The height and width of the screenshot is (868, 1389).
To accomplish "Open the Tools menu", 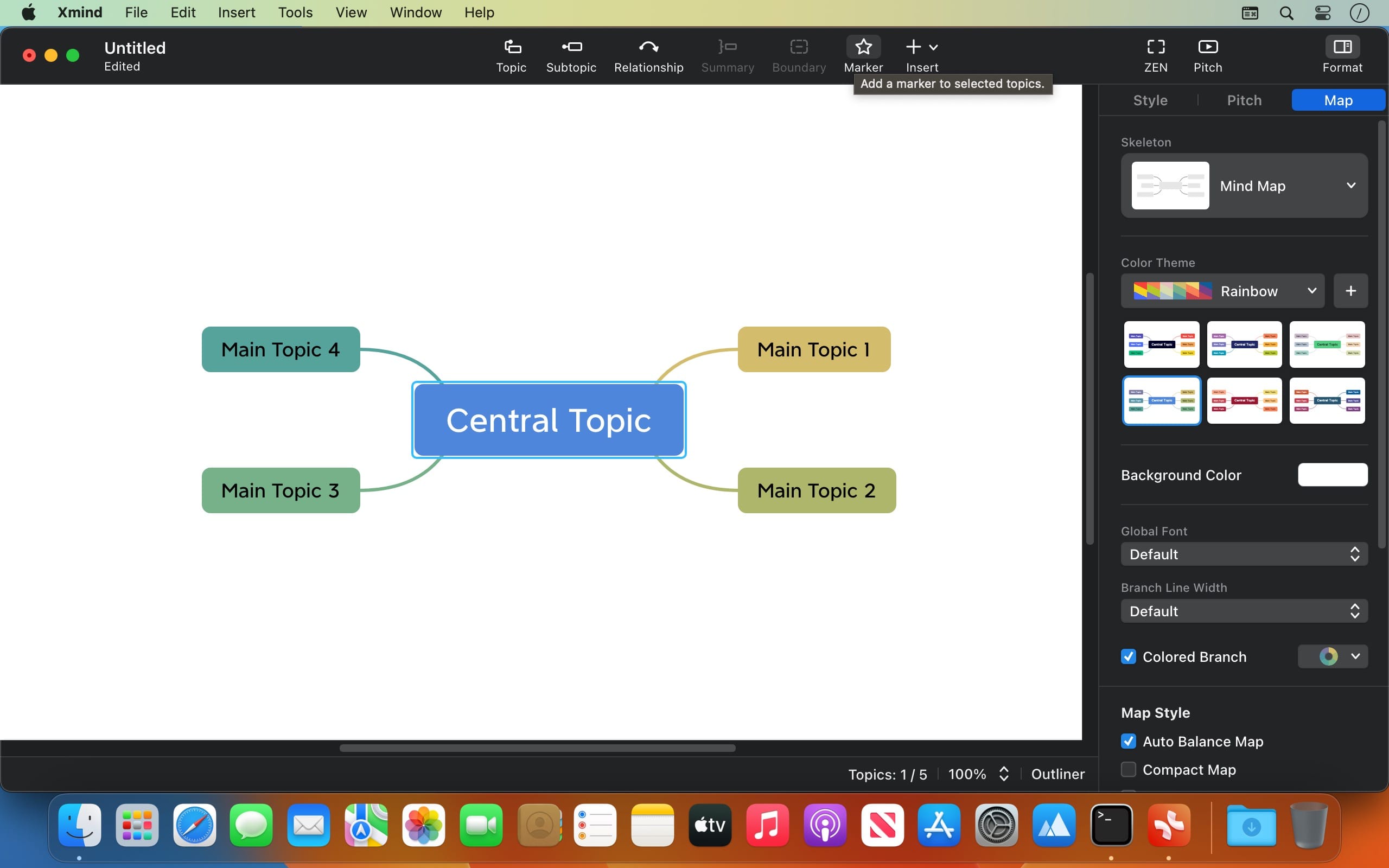I will [295, 12].
